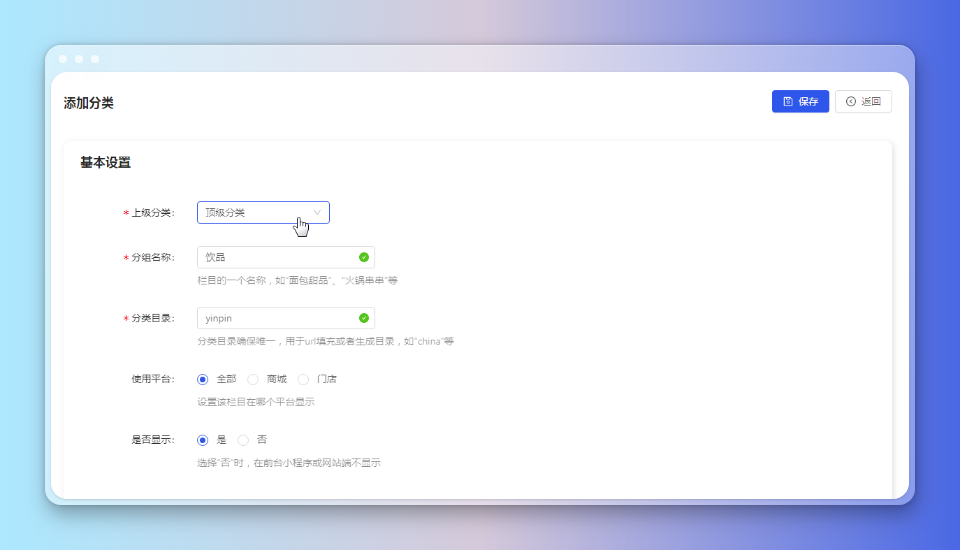This screenshot has width=960, height=550.
Task: Click the 分类目录 field label
Action: tap(153, 318)
